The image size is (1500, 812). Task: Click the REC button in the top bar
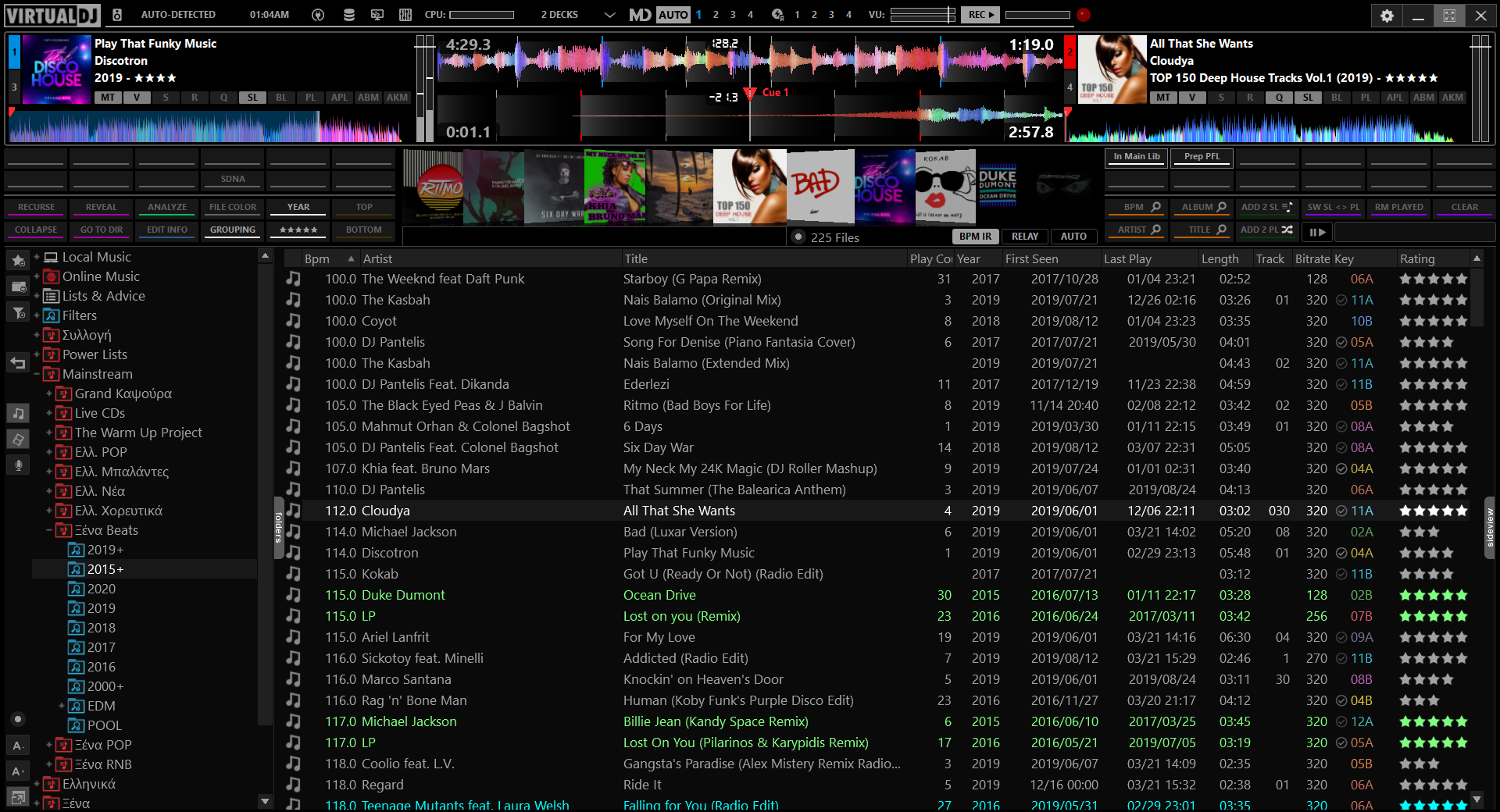click(x=980, y=14)
